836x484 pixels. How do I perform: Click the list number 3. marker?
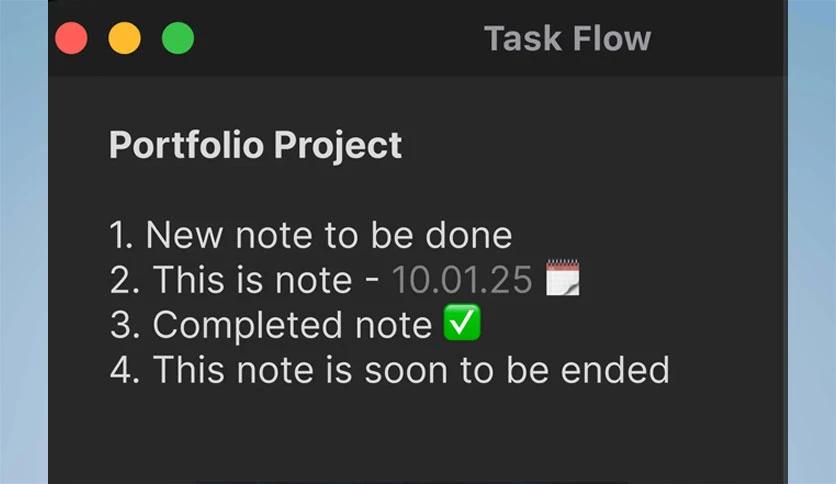point(125,325)
